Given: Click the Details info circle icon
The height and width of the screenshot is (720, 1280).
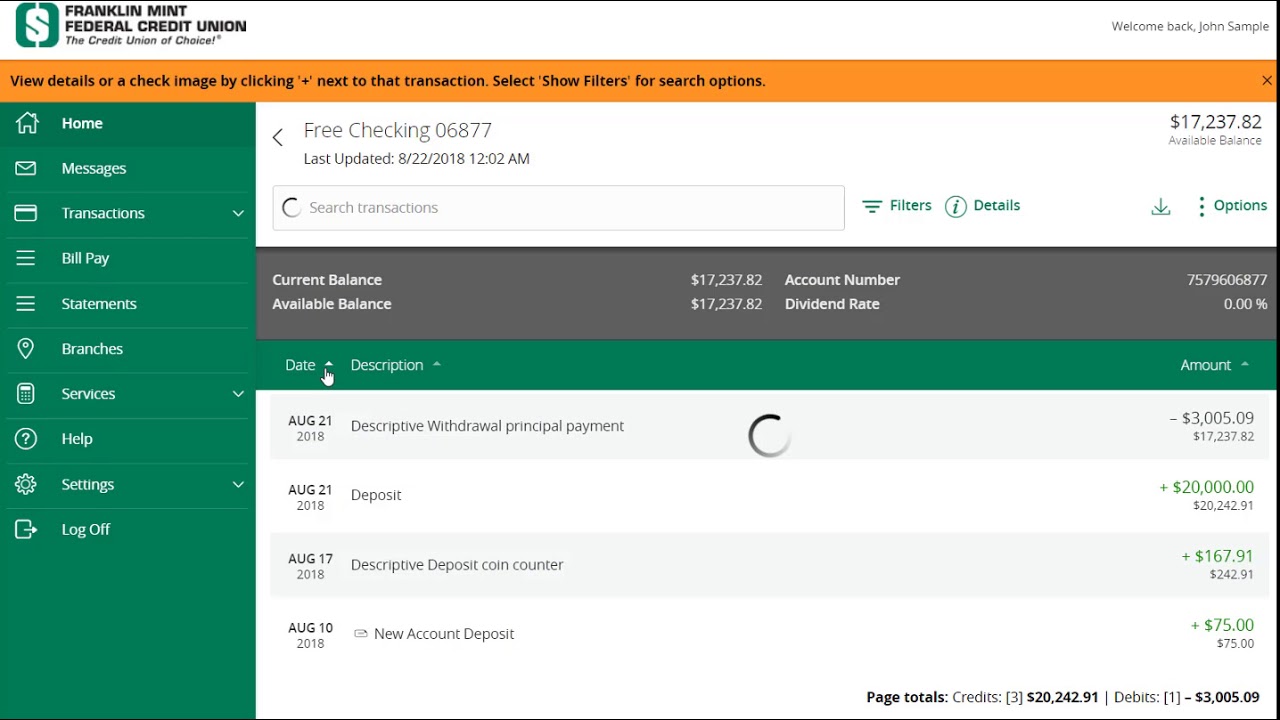Looking at the screenshot, I should pos(956,206).
